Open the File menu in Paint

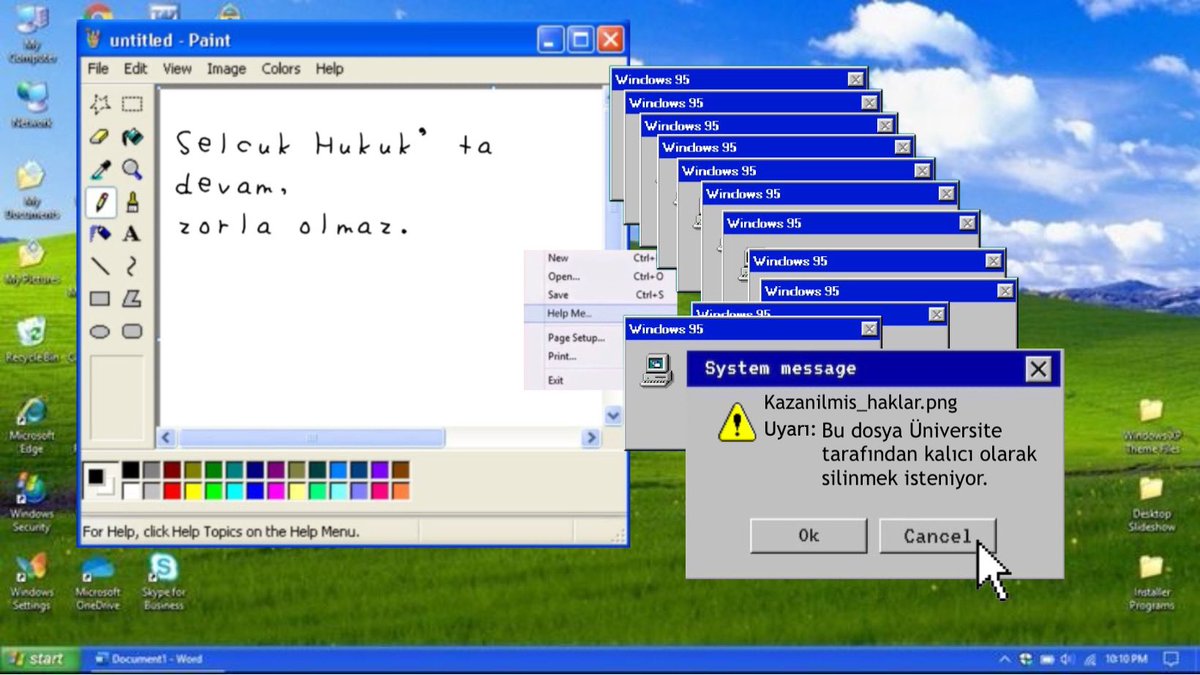click(98, 69)
